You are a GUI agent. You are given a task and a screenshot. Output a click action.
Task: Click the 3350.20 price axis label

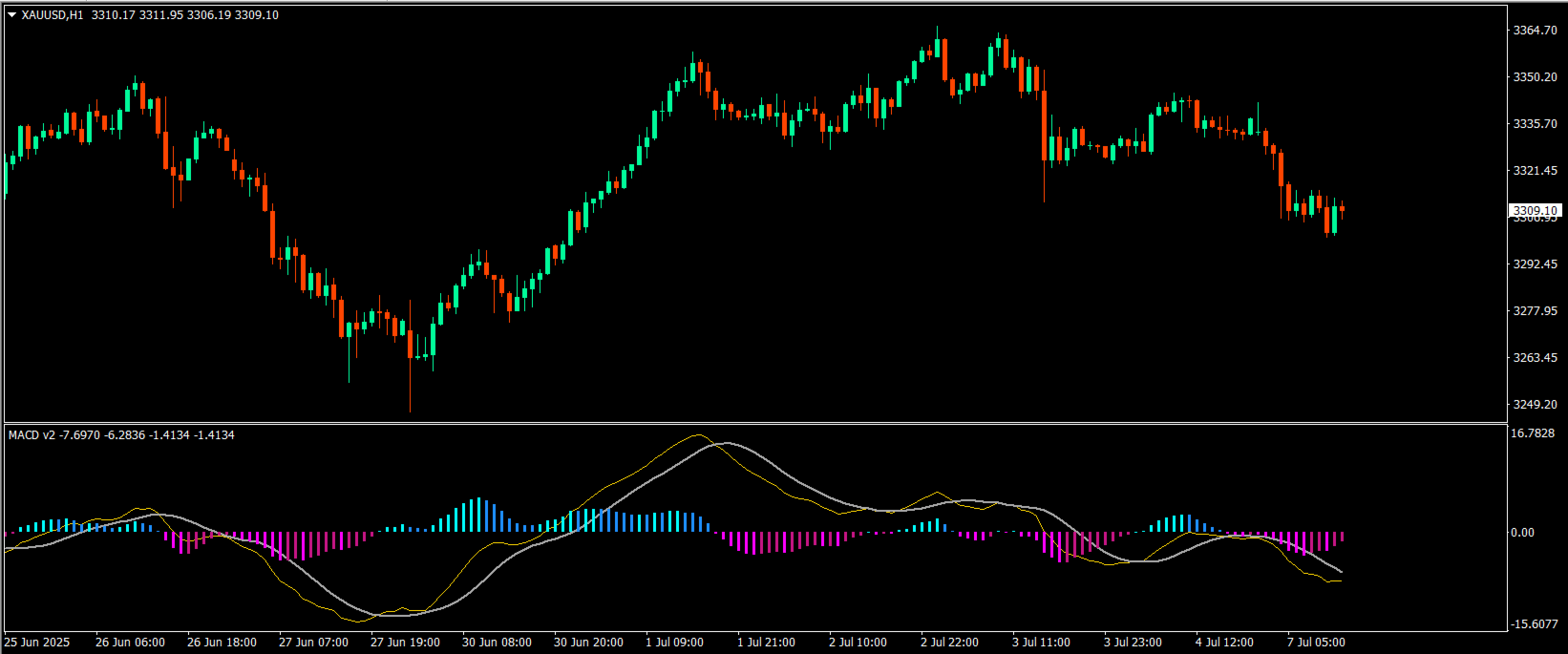pyautogui.click(x=1535, y=77)
